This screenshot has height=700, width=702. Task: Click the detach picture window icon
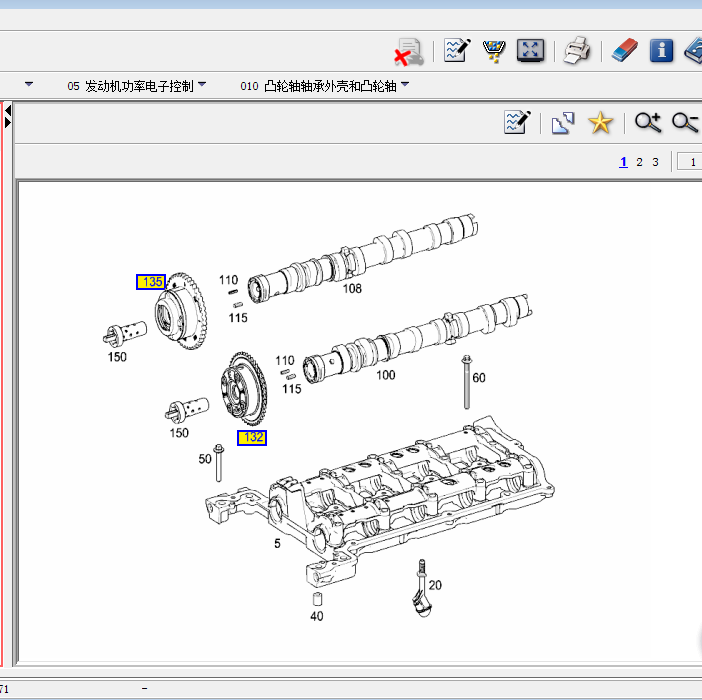pos(563,123)
